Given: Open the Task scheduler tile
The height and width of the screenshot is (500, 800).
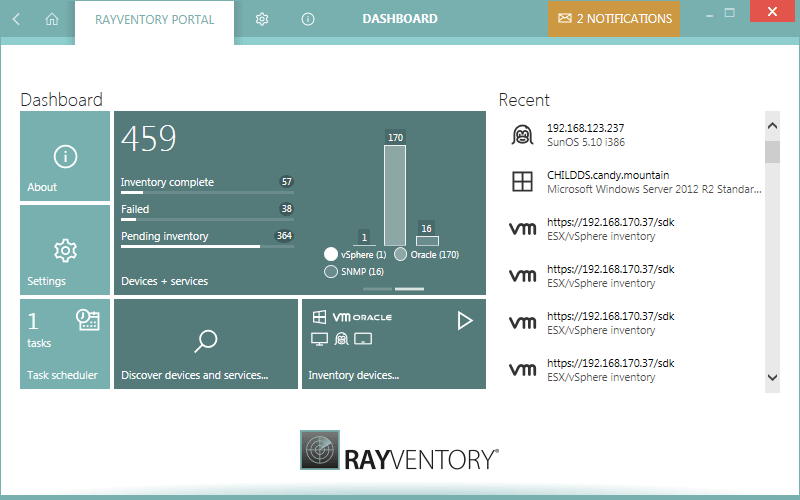Looking at the screenshot, I should tap(65, 344).
